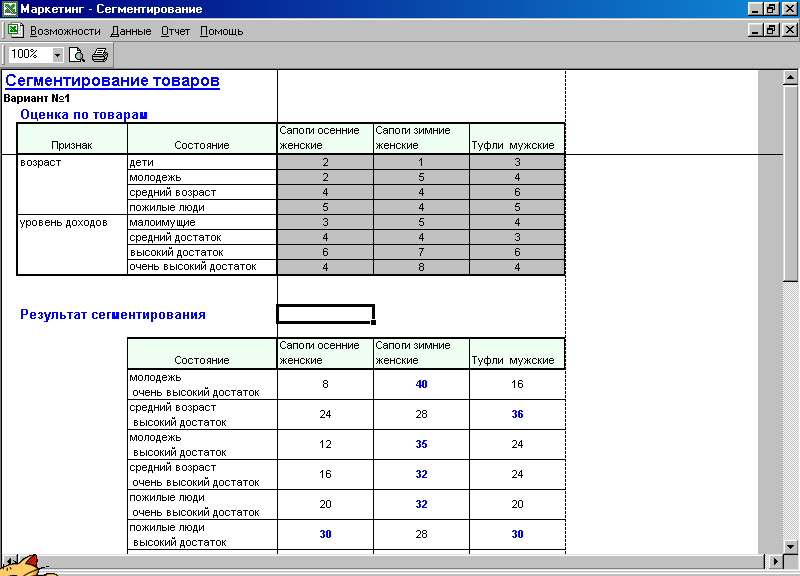Close the inner workbook window

pyautogui.click(x=789, y=30)
